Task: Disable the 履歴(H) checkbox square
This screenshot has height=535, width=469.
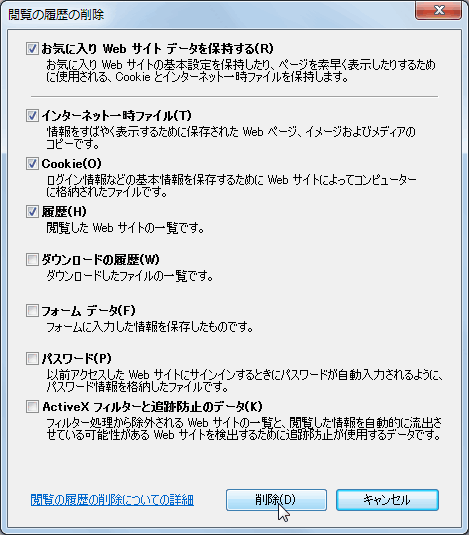Action: coord(32,212)
